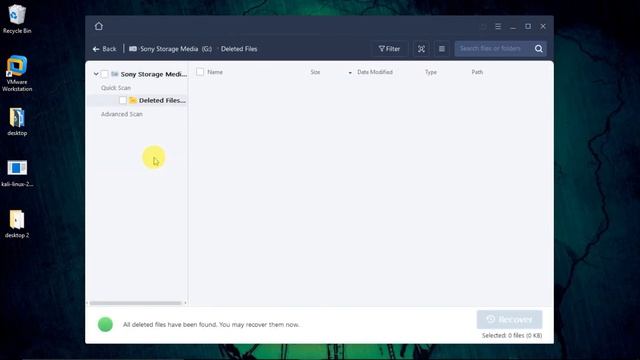Sort by the Size column header
The width and height of the screenshot is (640, 360).
coord(315,72)
